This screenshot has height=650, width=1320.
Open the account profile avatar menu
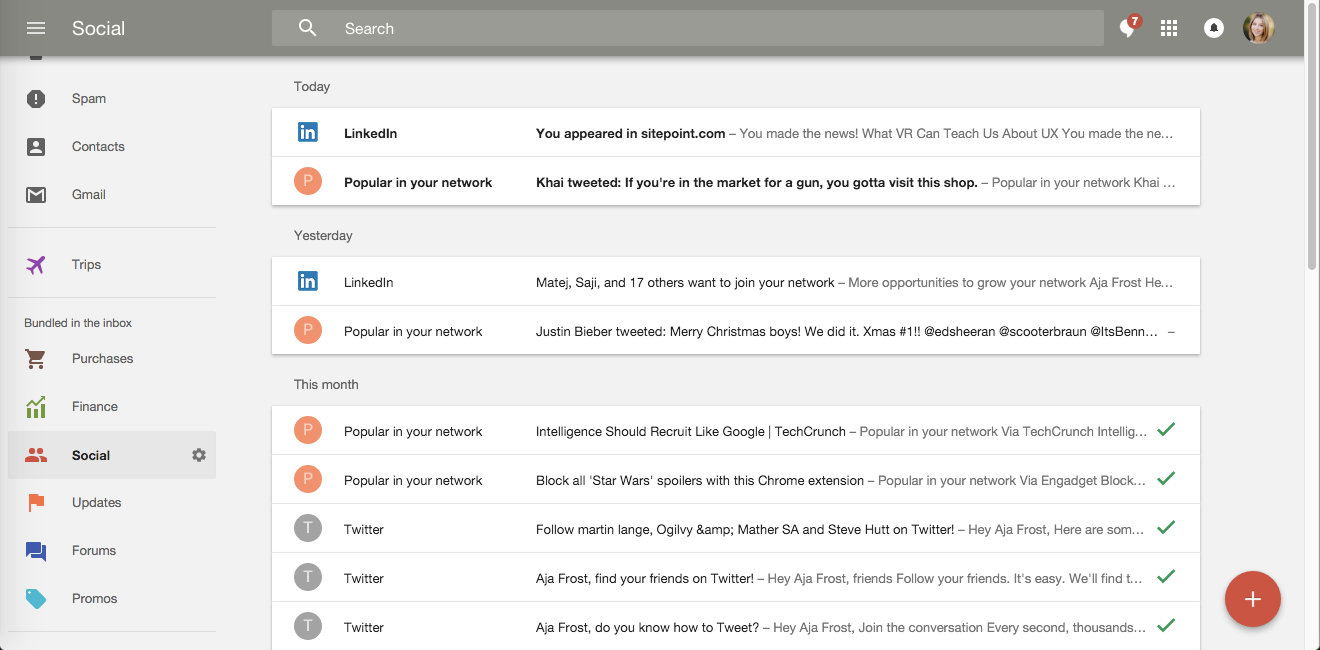click(1258, 28)
